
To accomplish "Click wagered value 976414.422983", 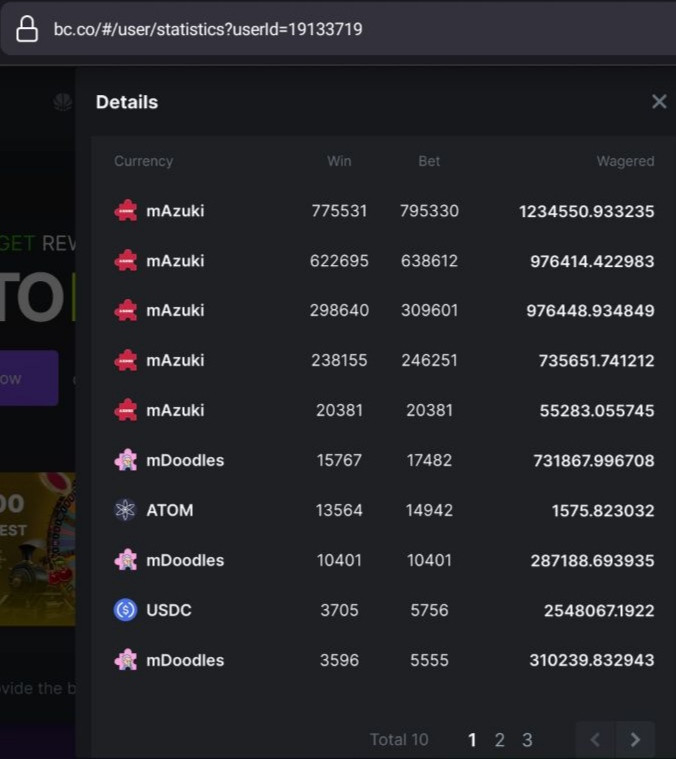I will pyautogui.click(x=592, y=261).
